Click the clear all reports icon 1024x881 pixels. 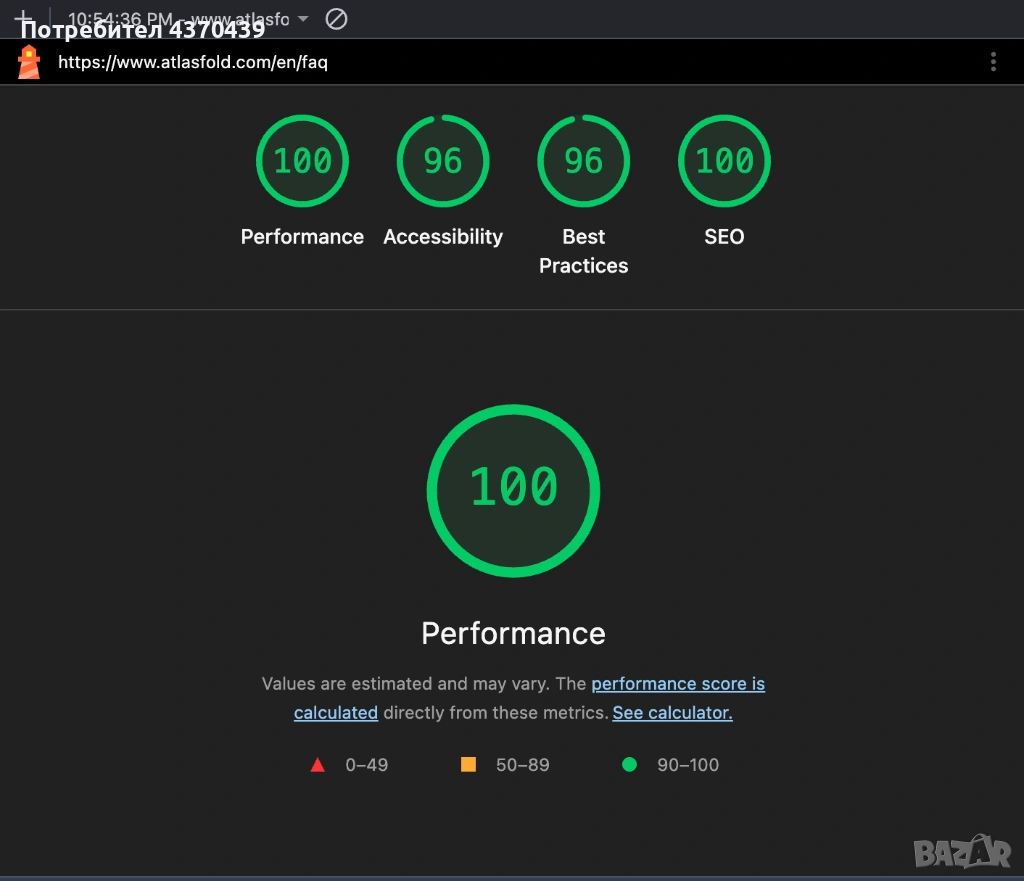[x=337, y=19]
